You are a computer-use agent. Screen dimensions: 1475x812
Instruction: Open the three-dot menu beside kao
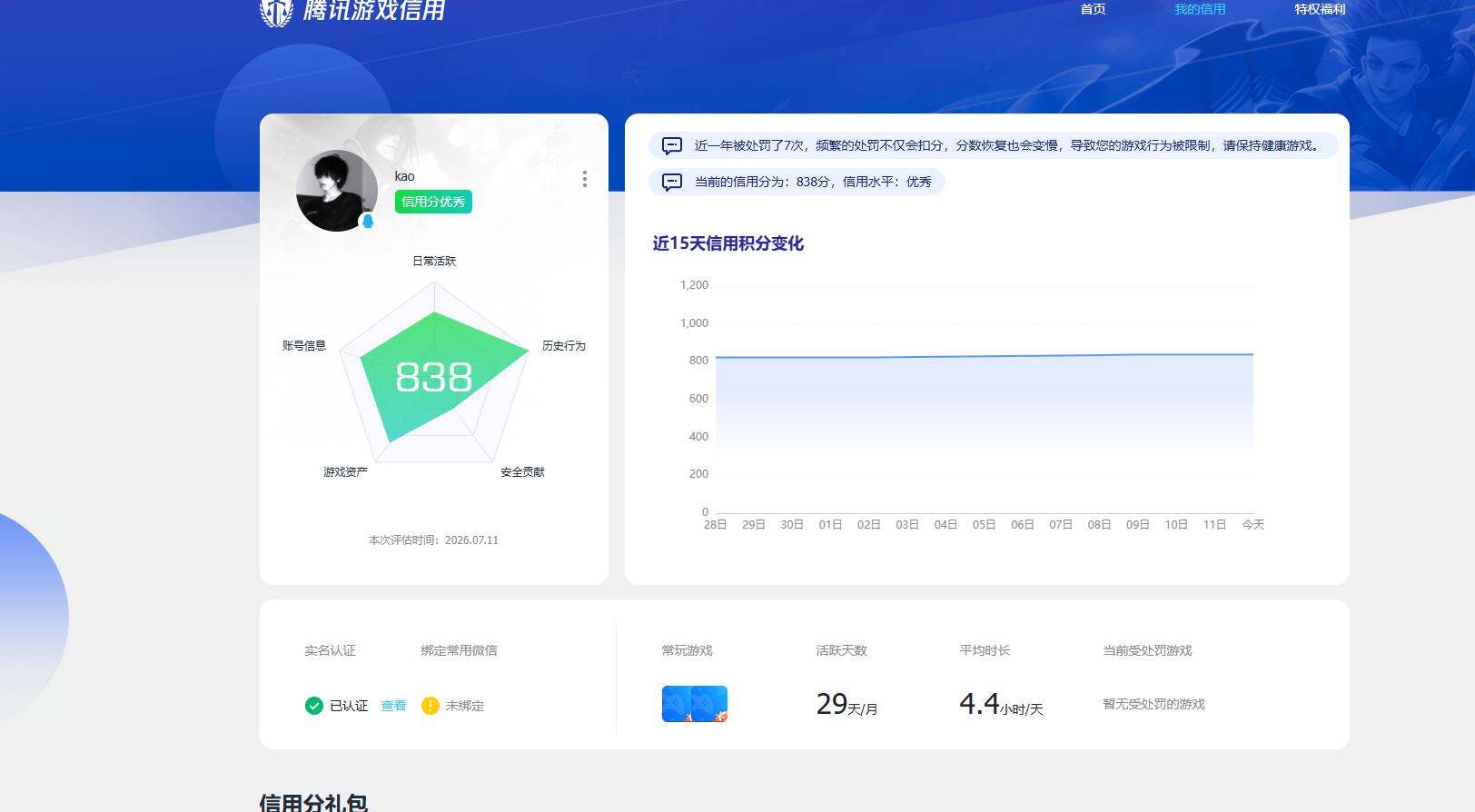(585, 179)
